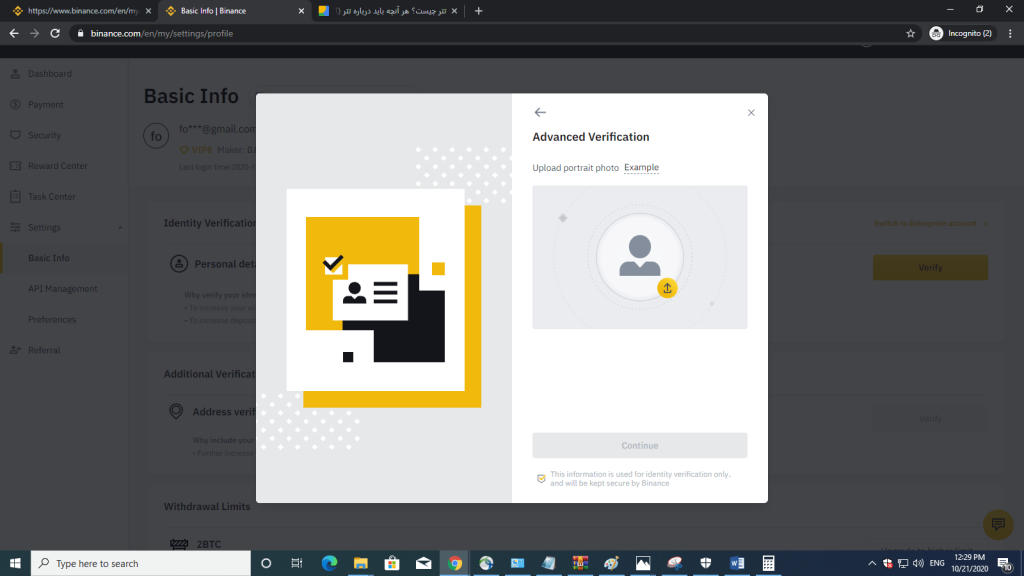Open Referral in the sidebar
The width and height of the screenshot is (1024, 576).
(x=44, y=350)
